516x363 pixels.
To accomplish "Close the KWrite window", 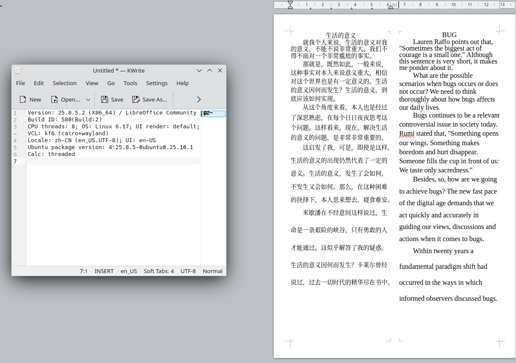I will click(220, 70).
